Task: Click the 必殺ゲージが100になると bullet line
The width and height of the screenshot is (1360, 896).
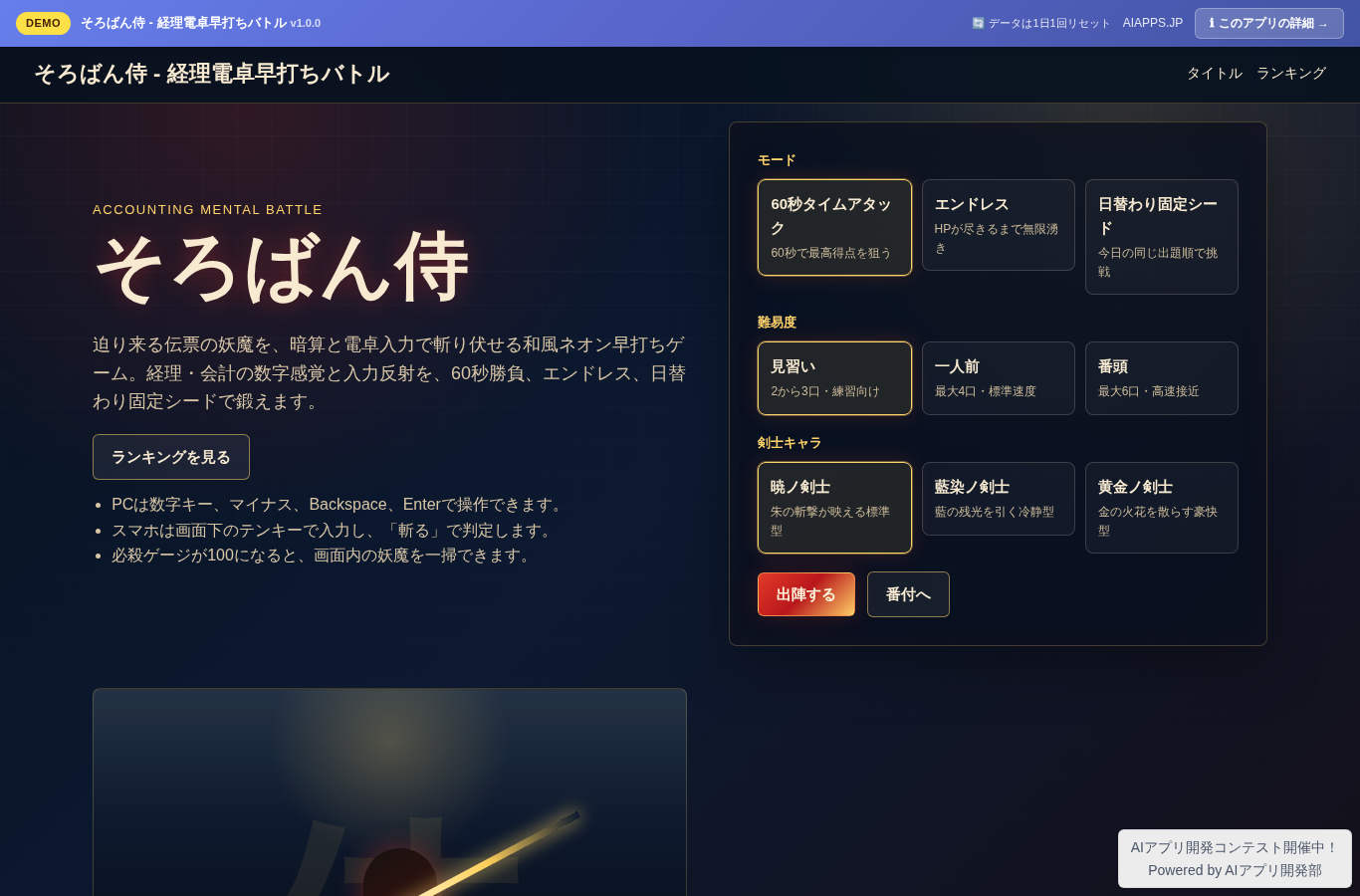Action: point(324,556)
